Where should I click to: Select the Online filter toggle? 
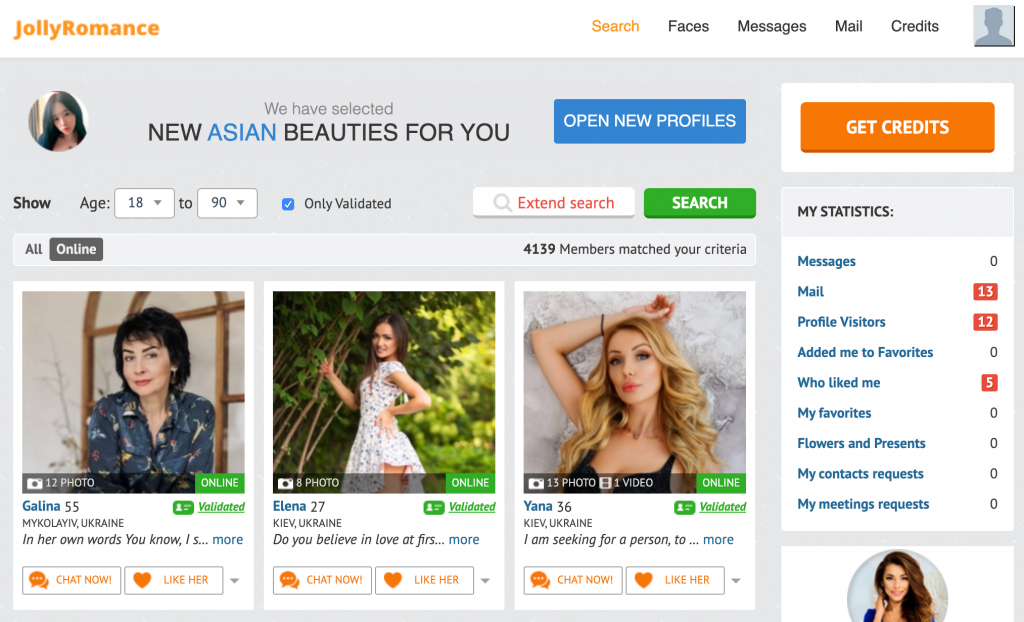[x=76, y=249]
